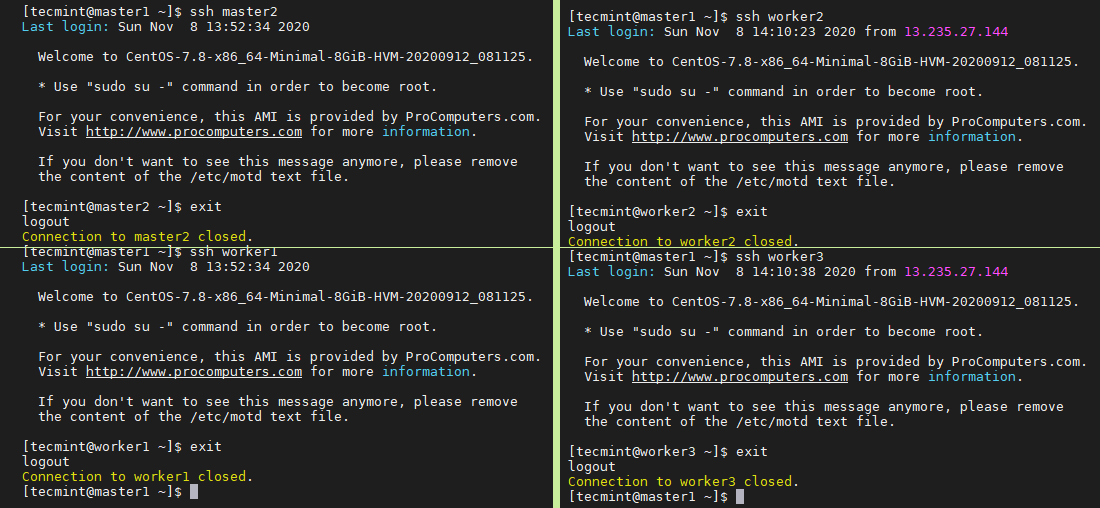Open the procomputers.com link in master2 pane
Screen dimensions: 1100x508
[x=194, y=132]
